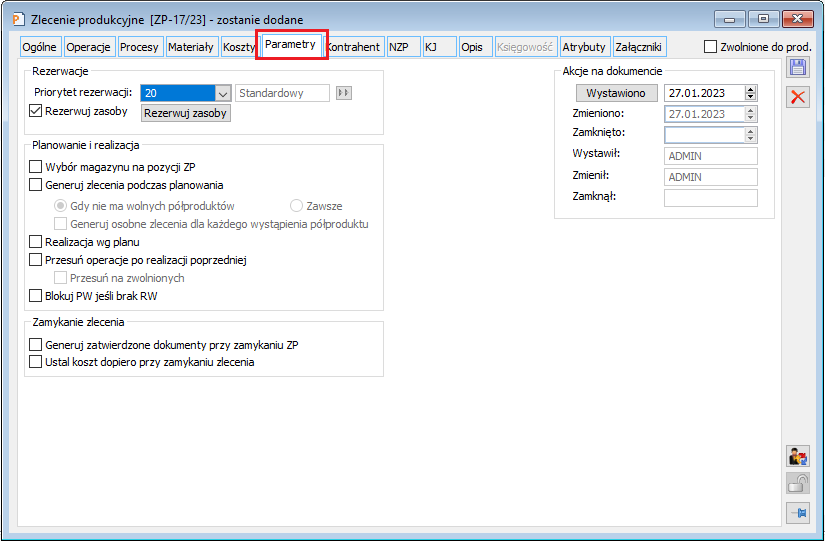This screenshot has height=541, width=825.
Task: Click the arrow button beside the Standardowy field
Action: 344,93
